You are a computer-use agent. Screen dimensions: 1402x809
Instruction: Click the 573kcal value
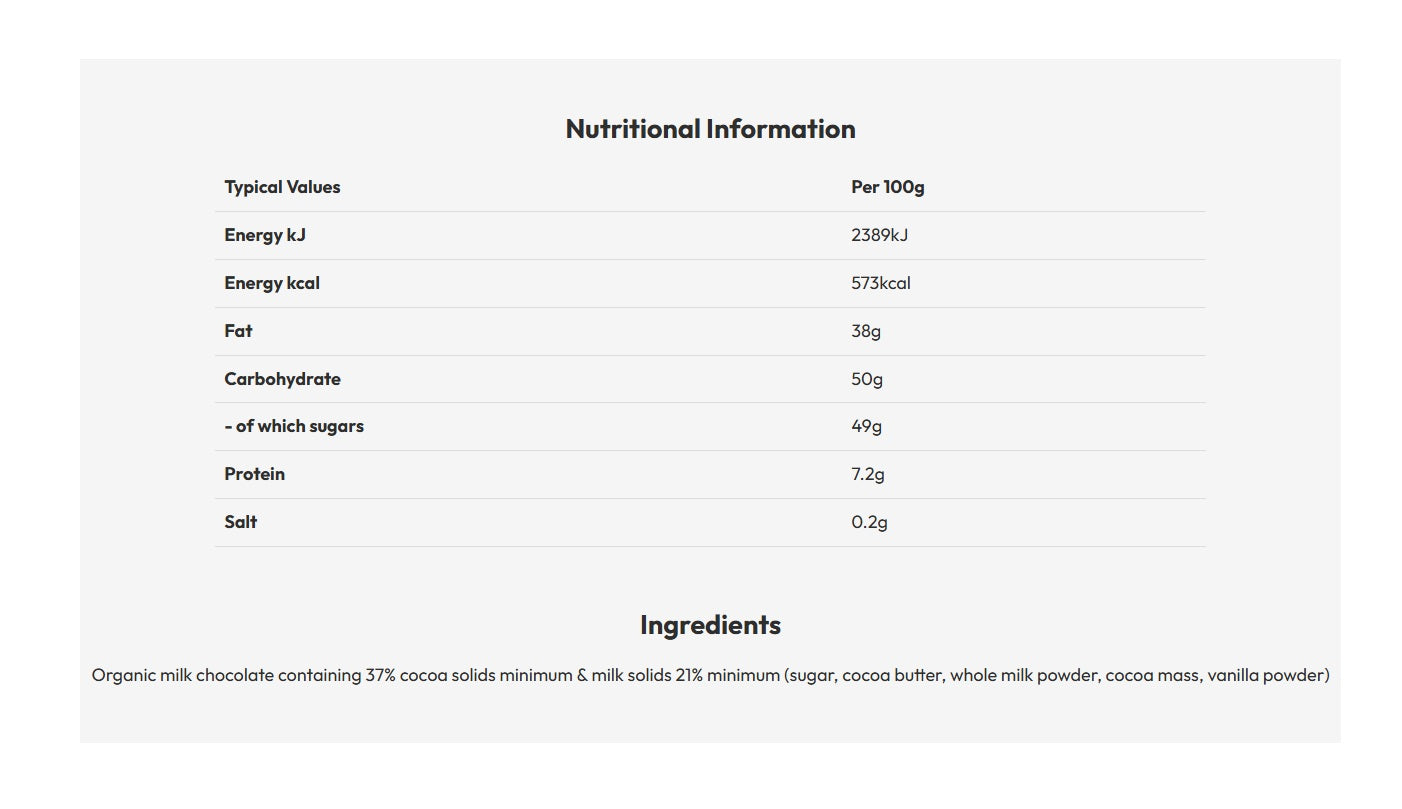click(881, 283)
